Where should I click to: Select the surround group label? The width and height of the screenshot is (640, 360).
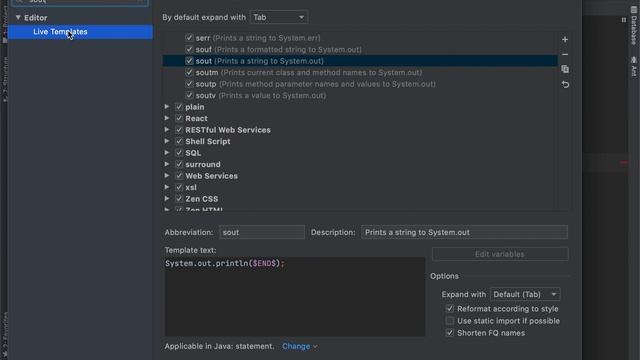(203, 164)
